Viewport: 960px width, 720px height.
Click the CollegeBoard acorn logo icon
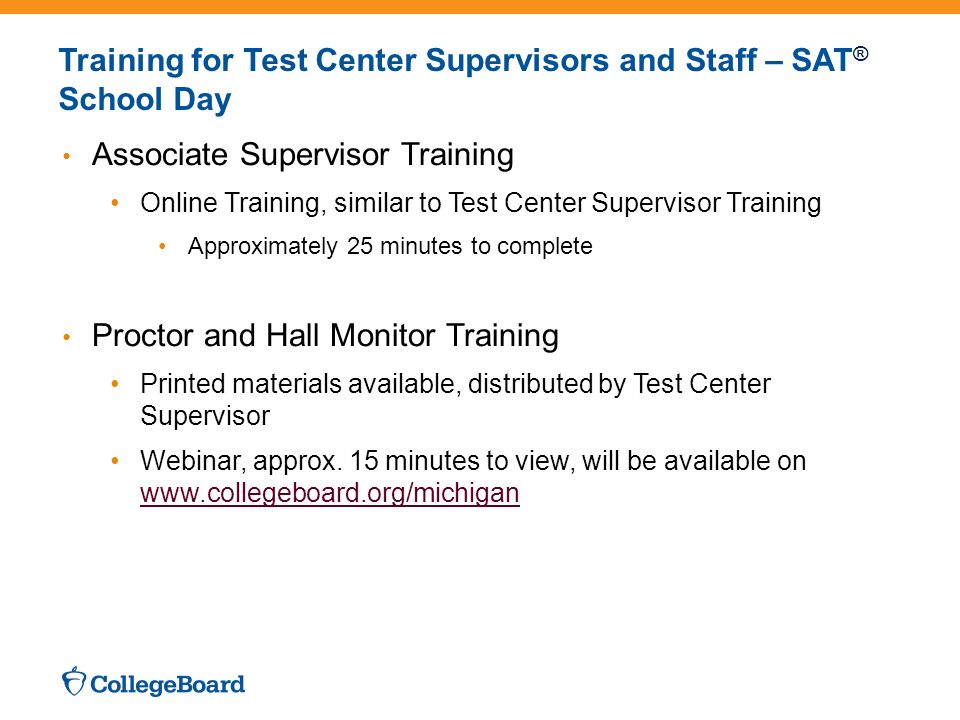tap(73, 681)
